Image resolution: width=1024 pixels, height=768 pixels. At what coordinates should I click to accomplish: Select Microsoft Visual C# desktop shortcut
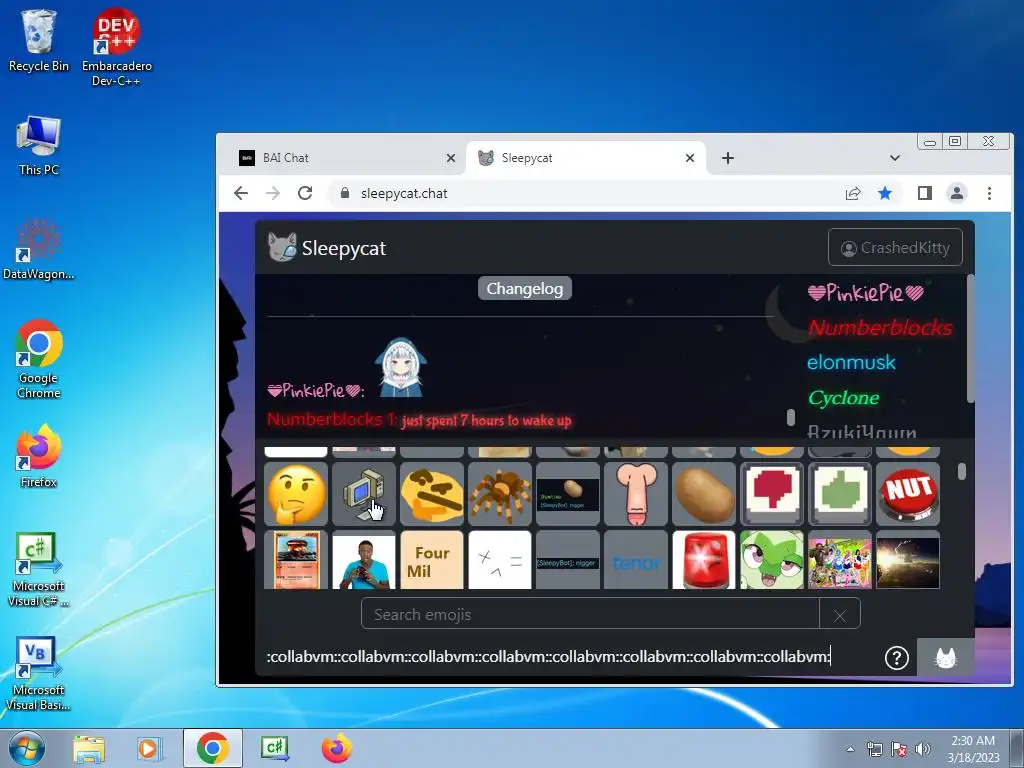[39, 569]
